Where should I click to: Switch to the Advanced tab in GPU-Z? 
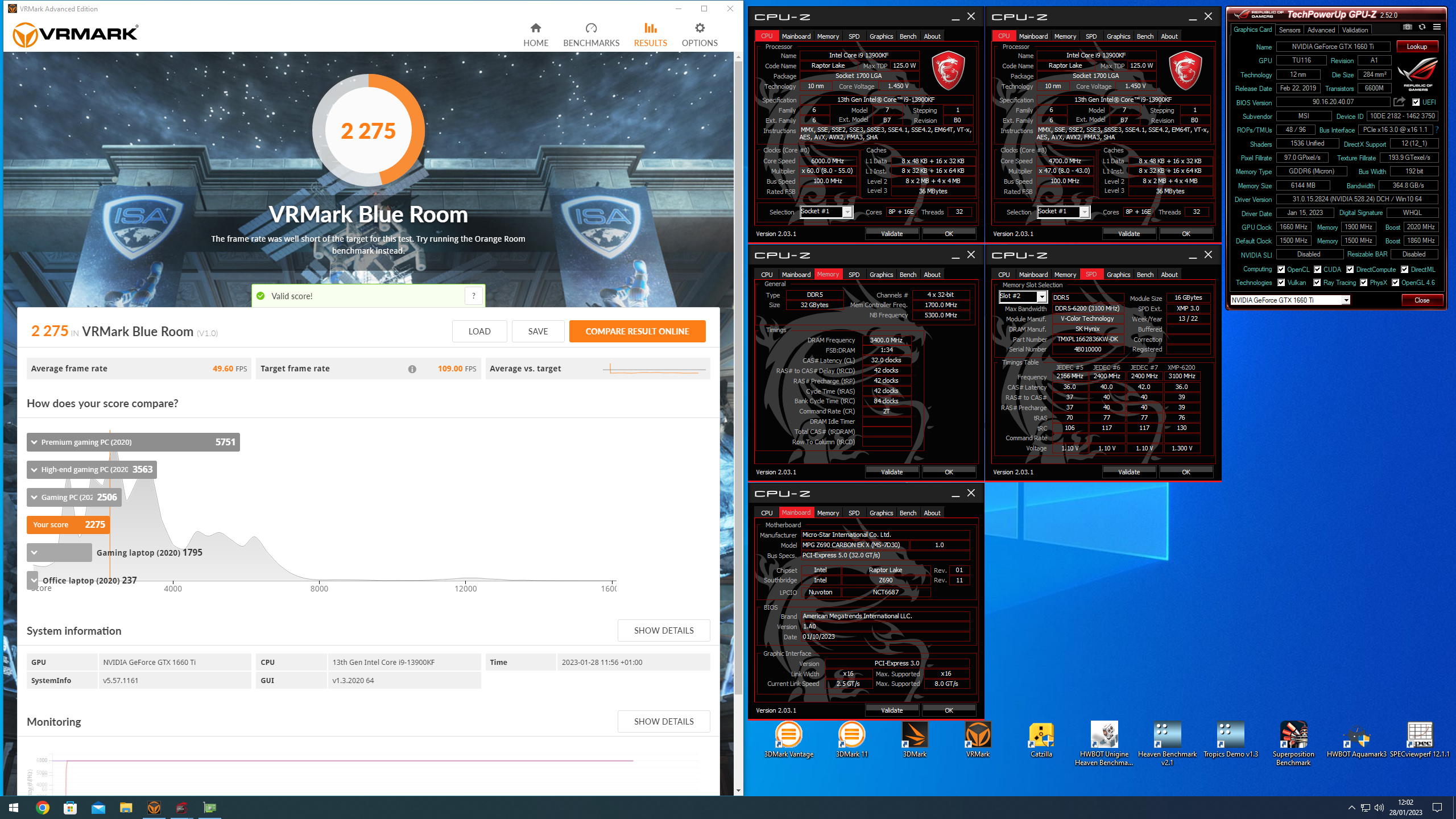coord(1321,30)
